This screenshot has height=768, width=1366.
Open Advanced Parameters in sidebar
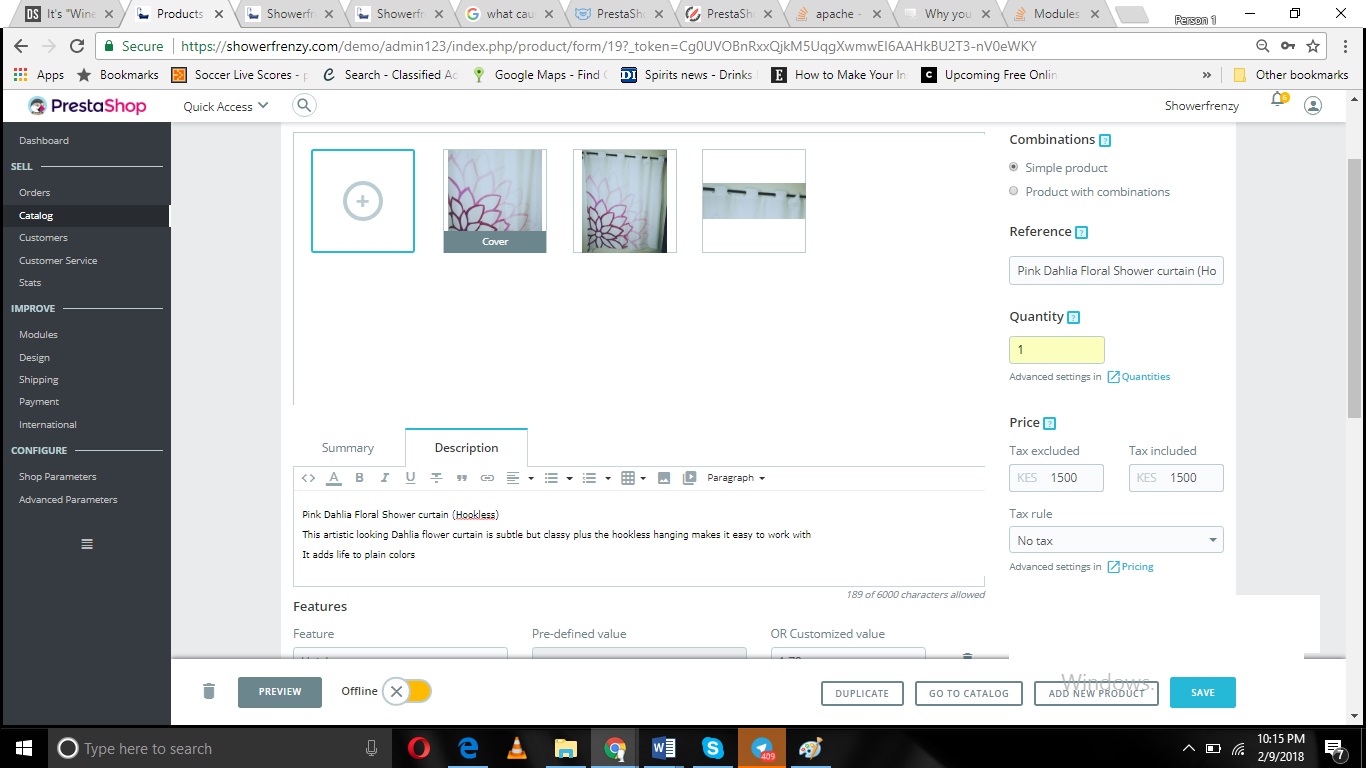tap(68, 499)
